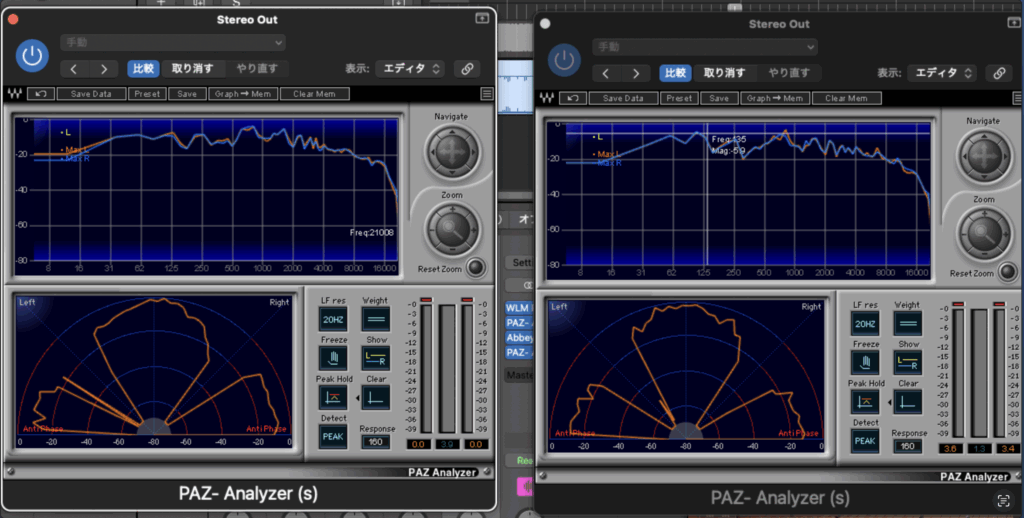Click the Waves undo arrow in left window
The height and width of the screenshot is (518, 1024).
pyautogui.click(x=40, y=94)
